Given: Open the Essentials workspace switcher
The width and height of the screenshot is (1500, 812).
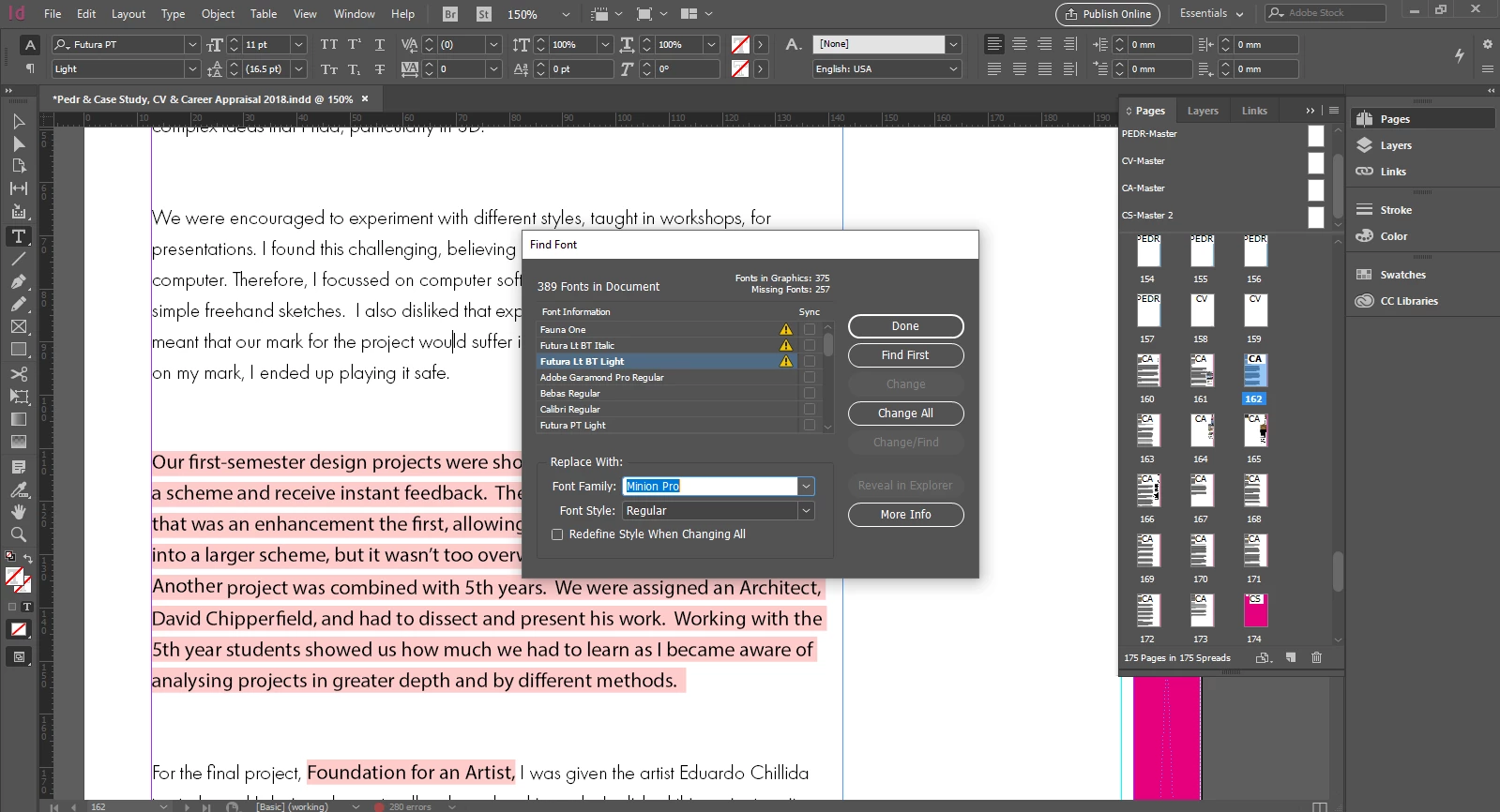Looking at the screenshot, I should coord(1212,13).
